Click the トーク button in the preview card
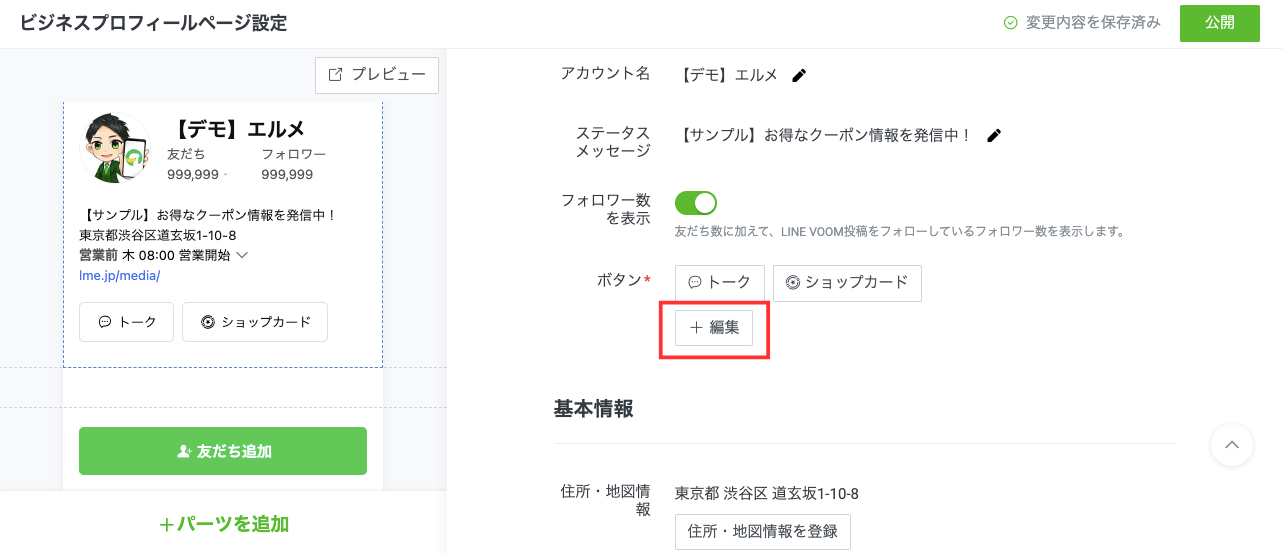 (126, 322)
